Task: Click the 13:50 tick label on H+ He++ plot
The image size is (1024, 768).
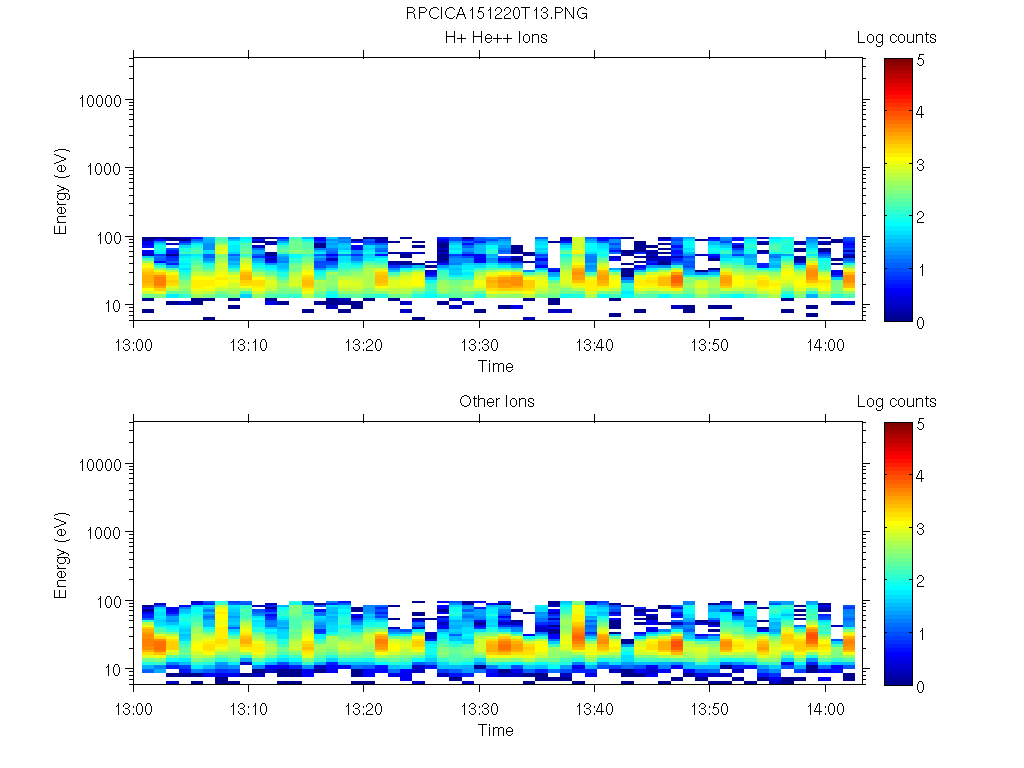Action: [710, 345]
